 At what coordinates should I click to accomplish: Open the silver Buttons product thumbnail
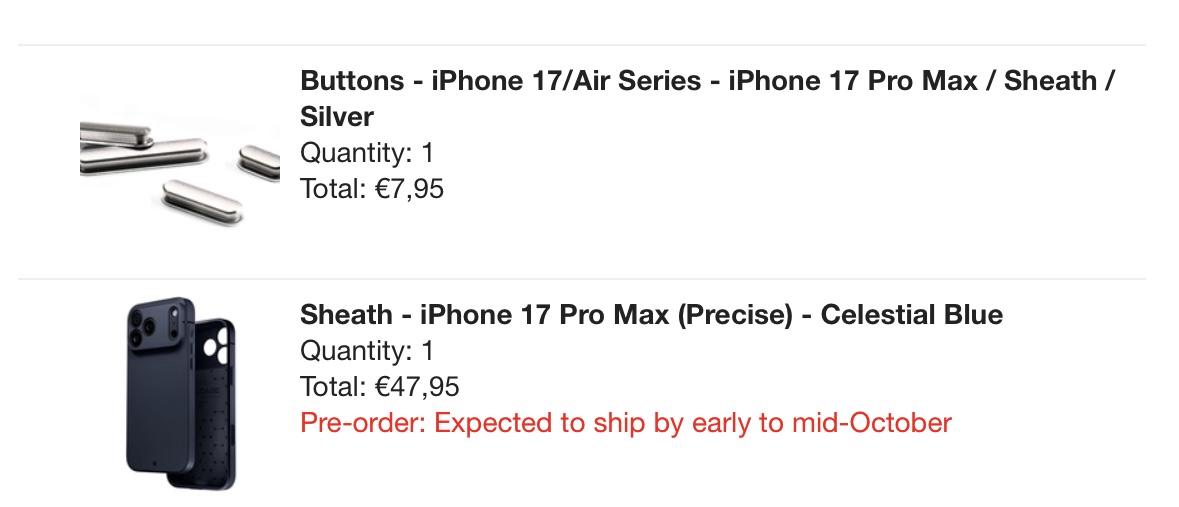pyautogui.click(x=180, y=160)
